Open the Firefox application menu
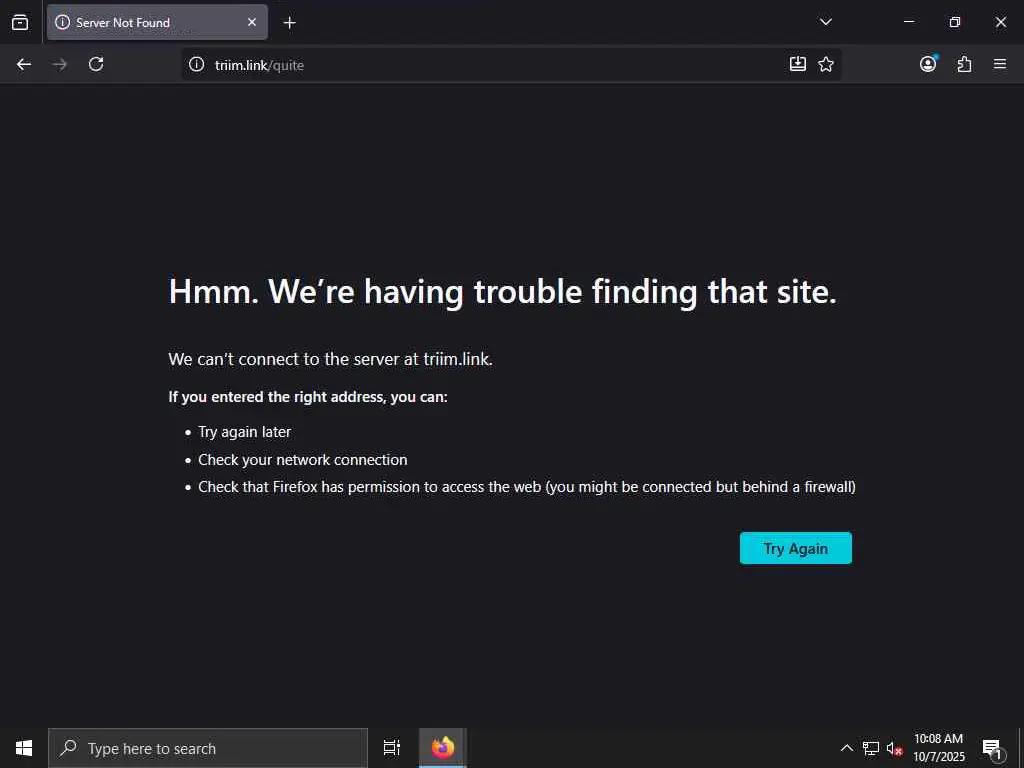The height and width of the screenshot is (768, 1024). [x=1000, y=64]
